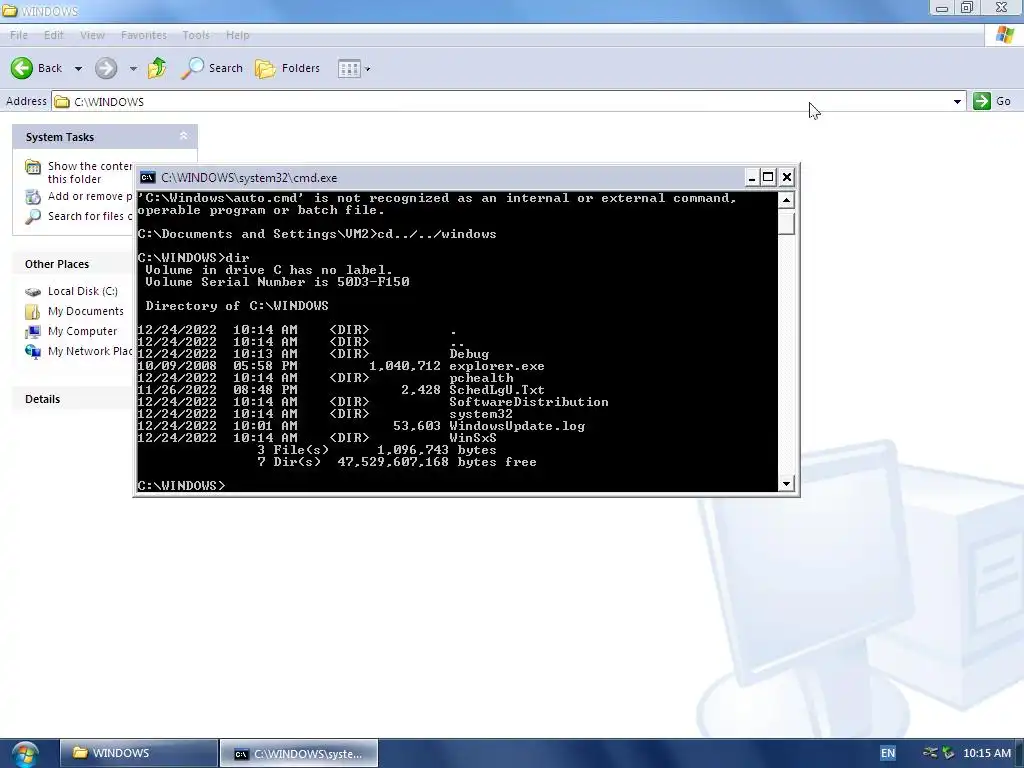Click the cmd.exe title bar system icon

click(148, 178)
